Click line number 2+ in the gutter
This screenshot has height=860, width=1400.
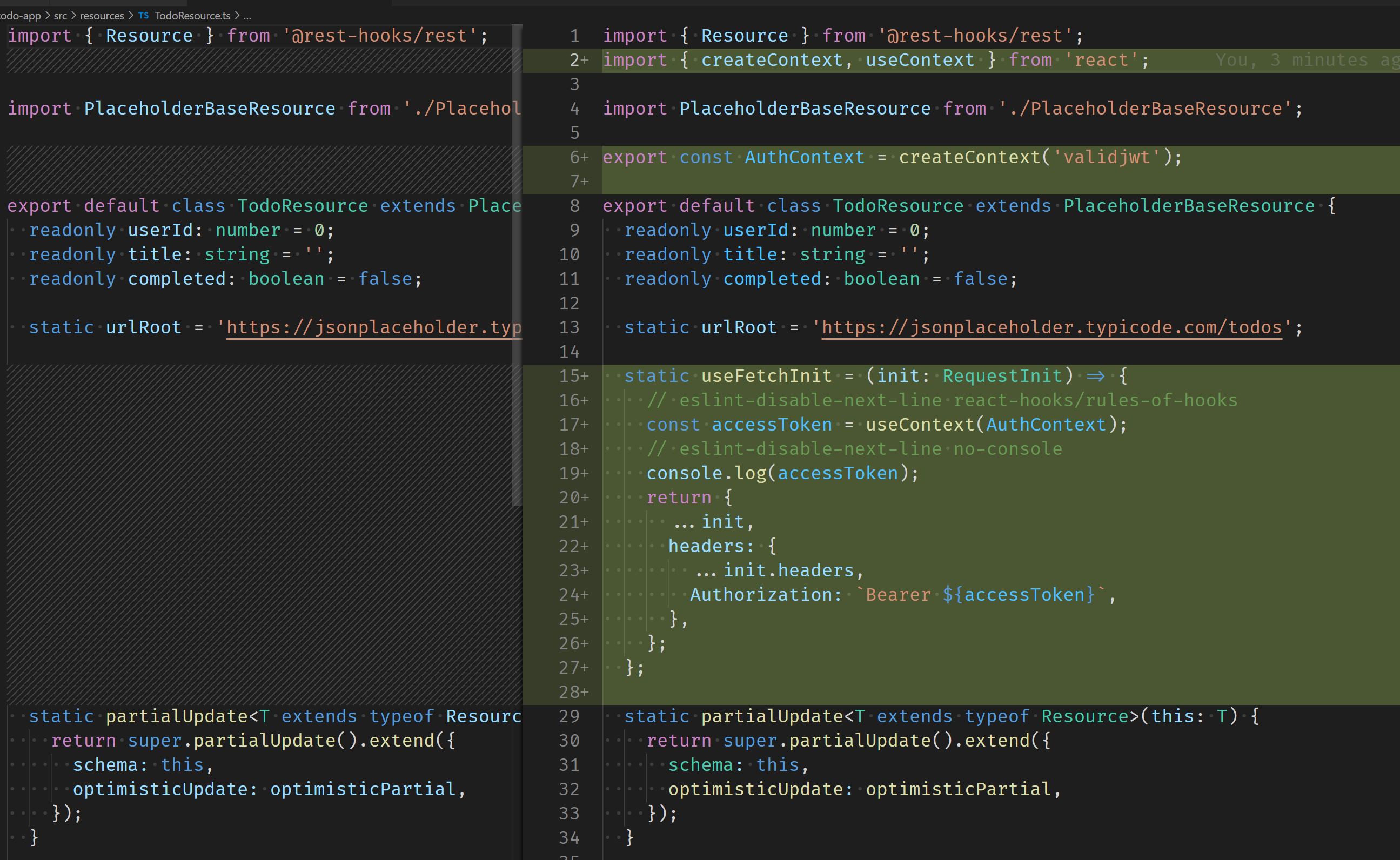tap(579, 60)
